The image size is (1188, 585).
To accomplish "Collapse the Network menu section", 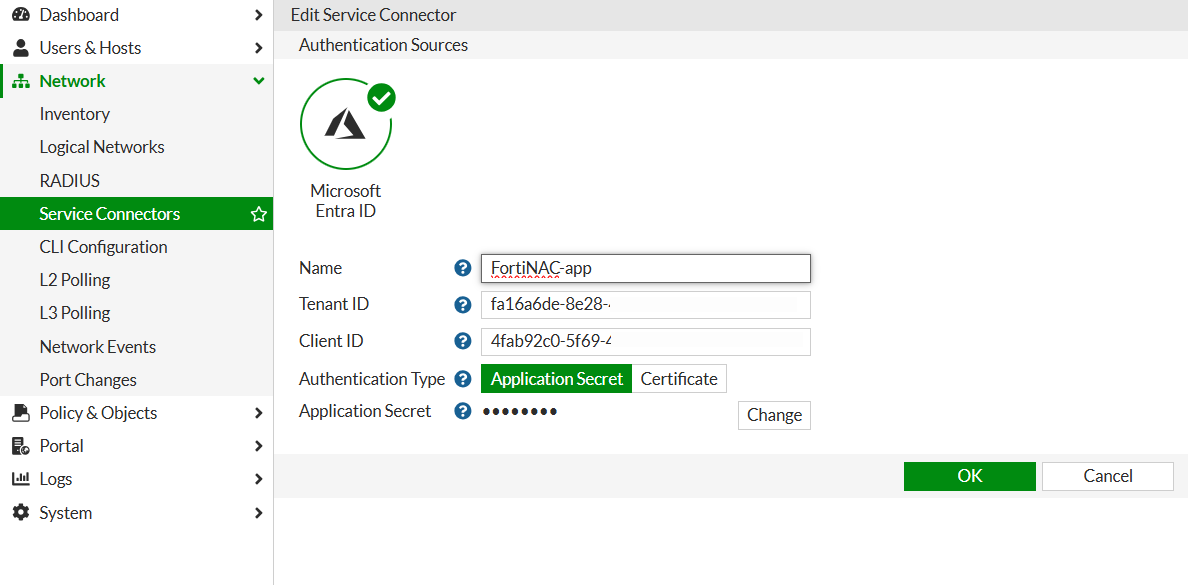I will coord(259,81).
